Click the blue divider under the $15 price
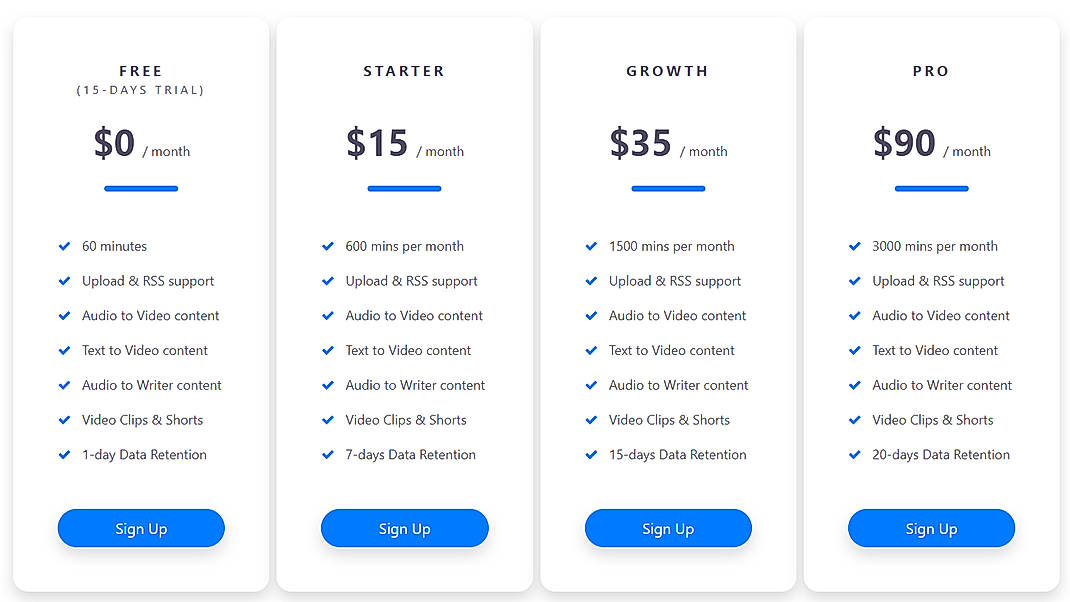 pos(404,188)
